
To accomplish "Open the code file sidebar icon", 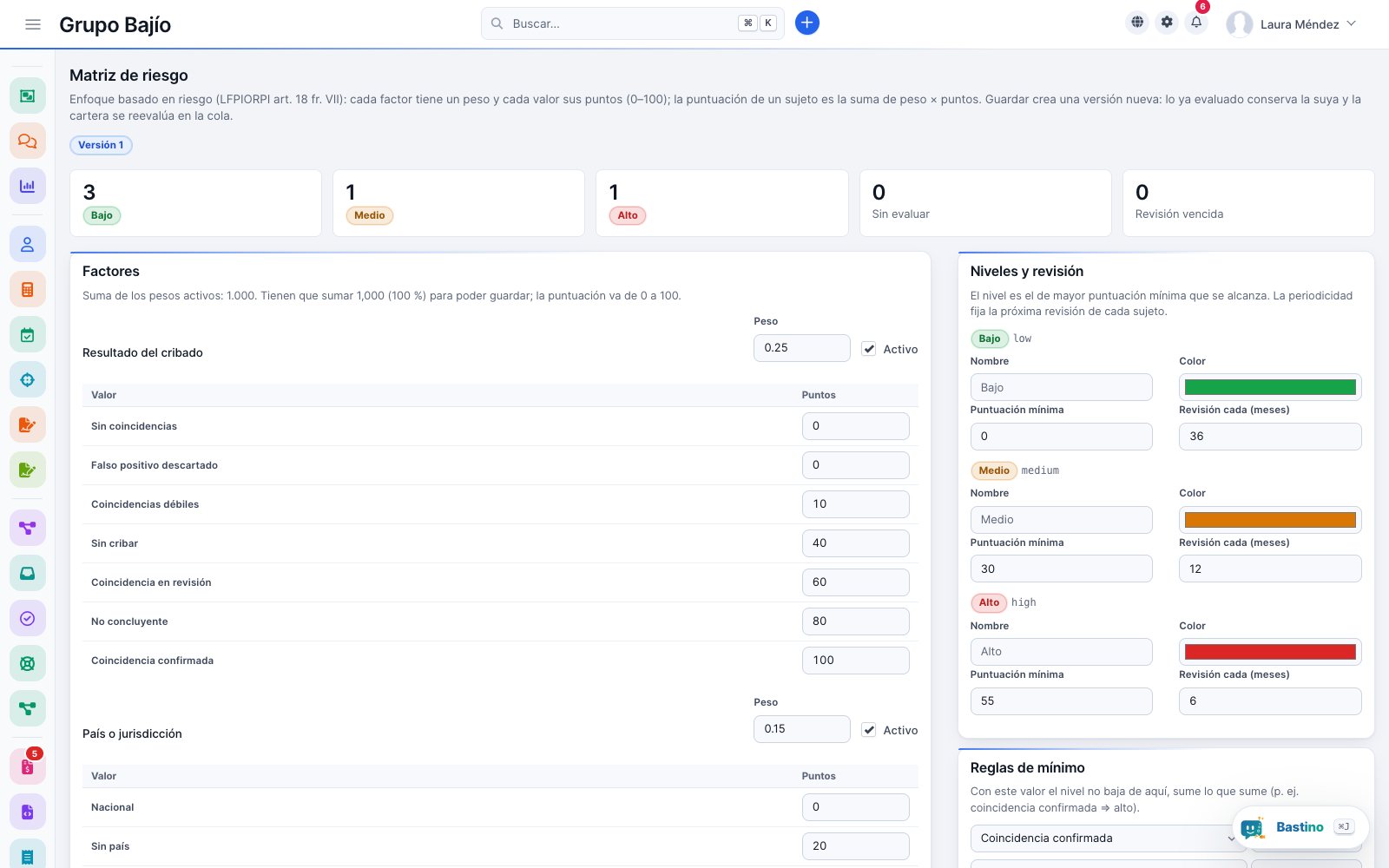I will 28,812.
